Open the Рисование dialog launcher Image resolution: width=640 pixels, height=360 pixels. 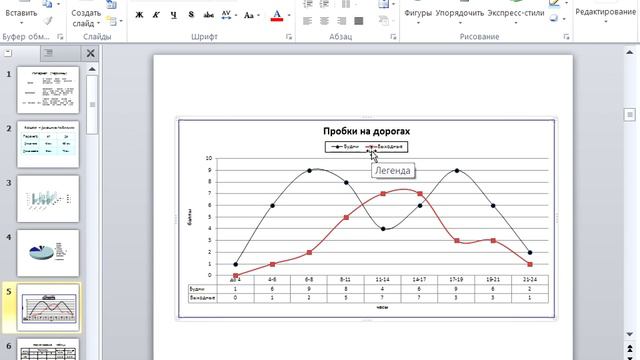(x=567, y=37)
